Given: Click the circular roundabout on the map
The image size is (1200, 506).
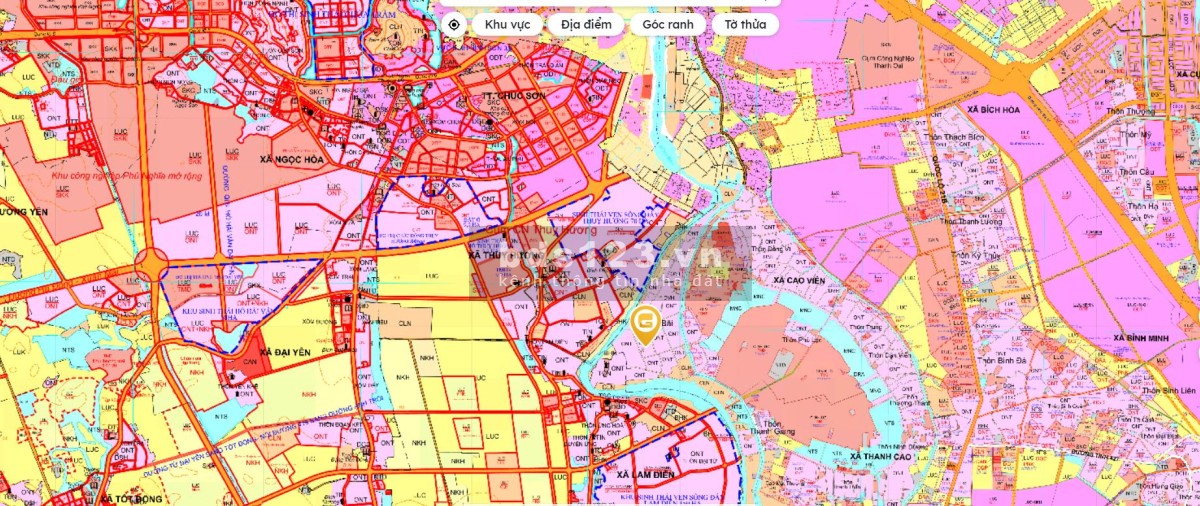Looking at the screenshot, I should (x=152, y=267).
